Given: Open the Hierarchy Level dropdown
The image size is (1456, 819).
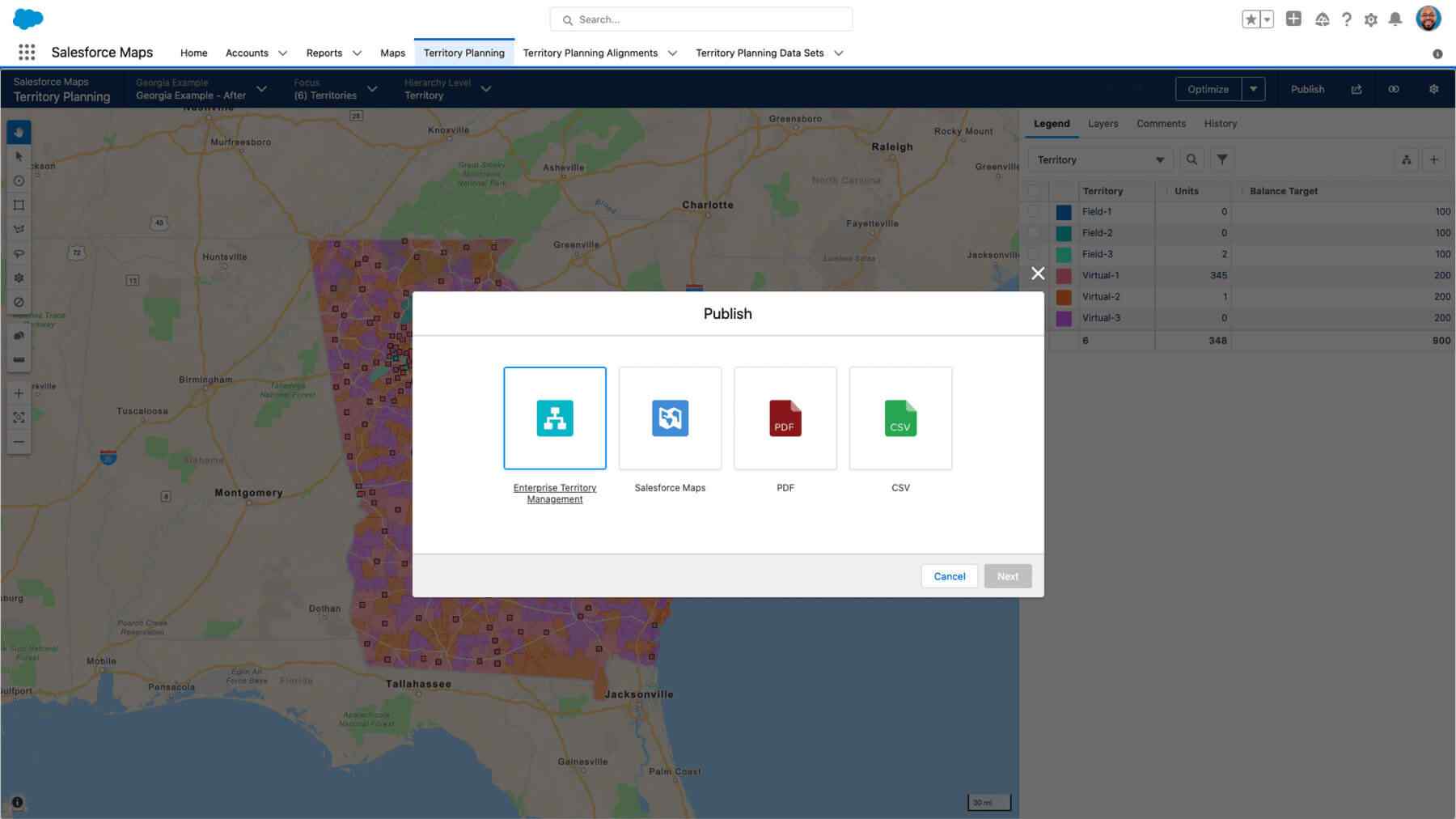Looking at the screenshot, I should point(447,89).
